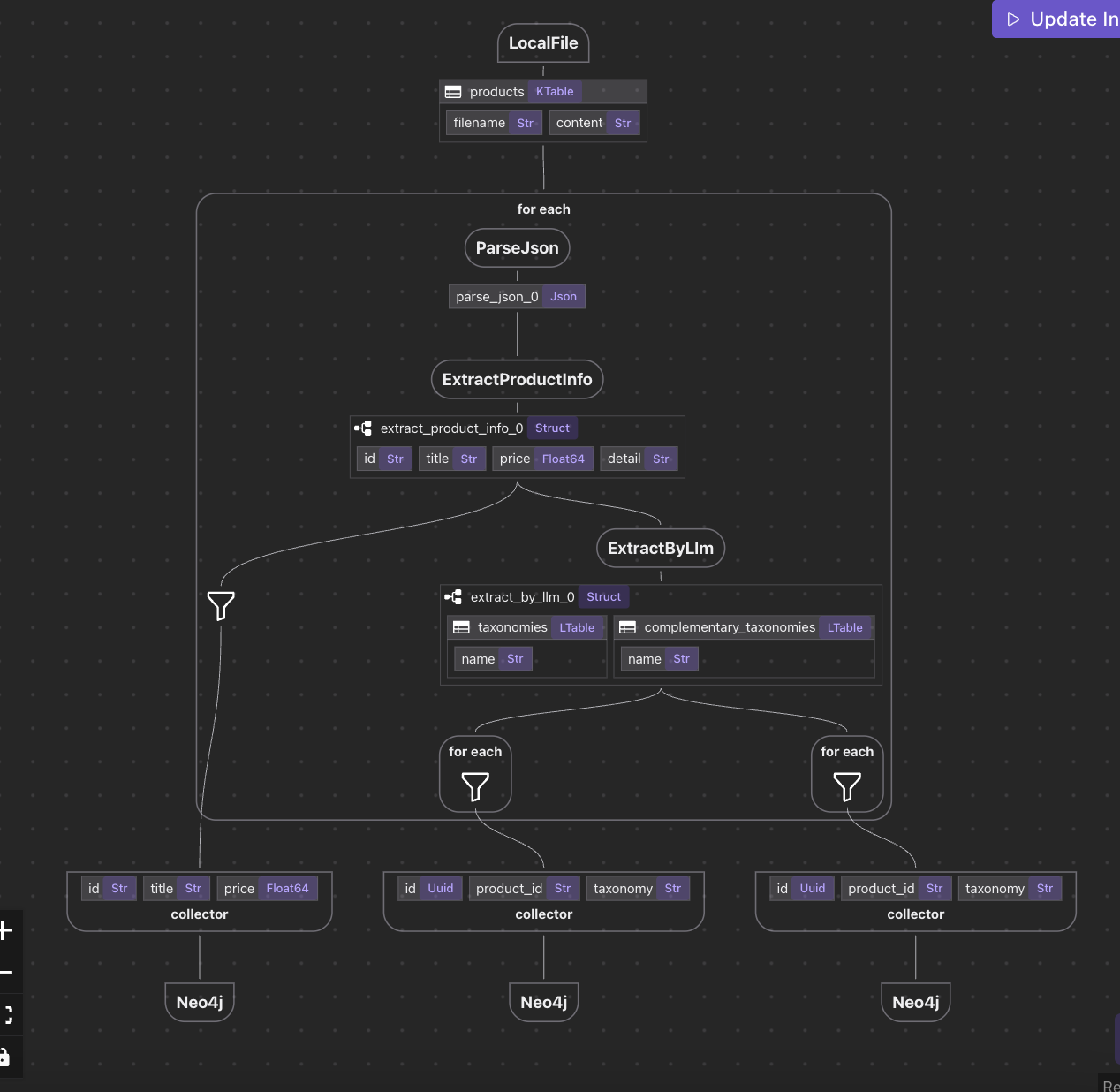This screenshot has width=1120, height=1092.
Task: Click the extract_product_info_0 struct icon
Action: (363, 428)
